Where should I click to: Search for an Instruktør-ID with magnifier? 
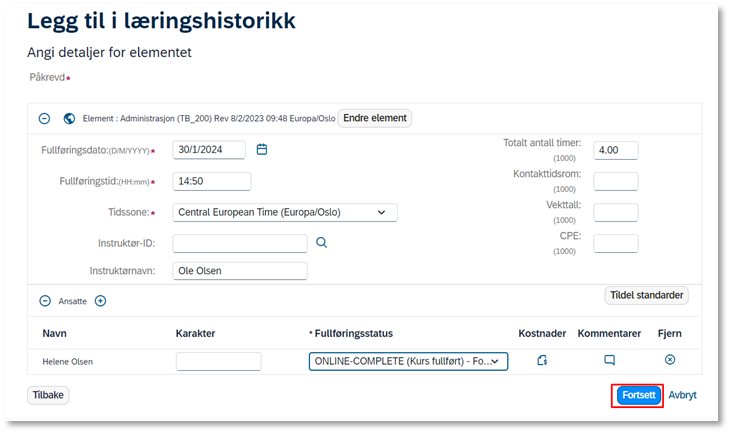(321, 243)
